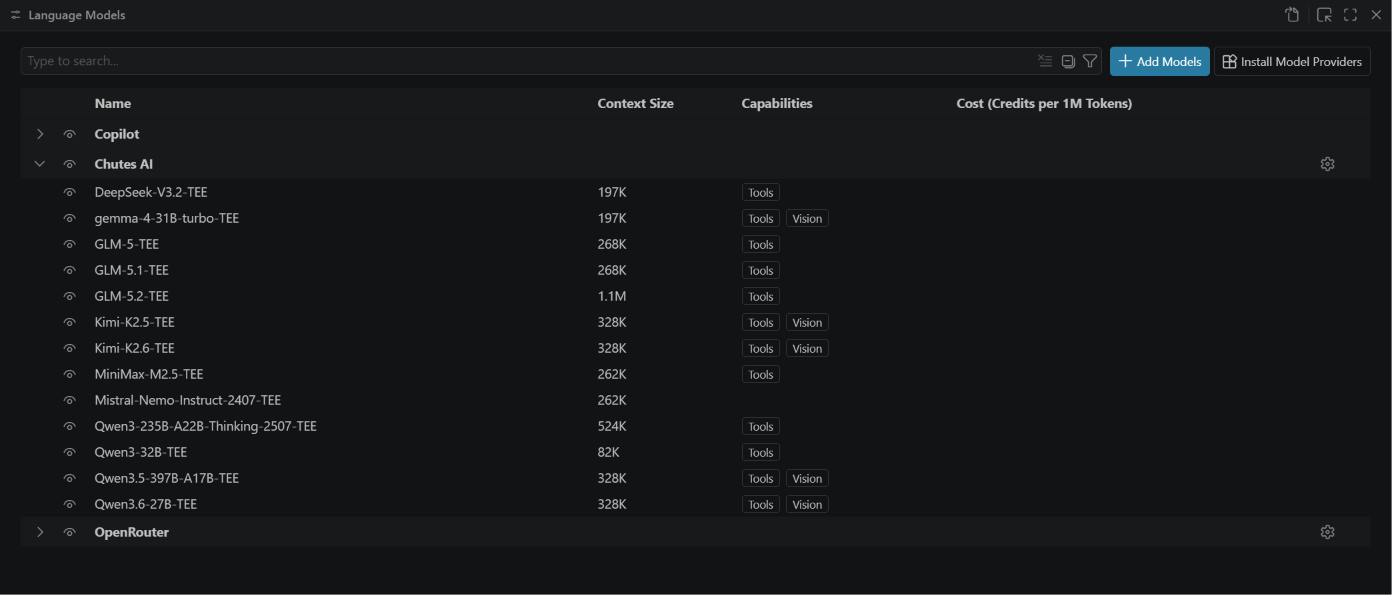Toggle eye icon for Qwen3-235B-A22B-Thinking-2507-TEE
1392x595 pixels.
70,426
